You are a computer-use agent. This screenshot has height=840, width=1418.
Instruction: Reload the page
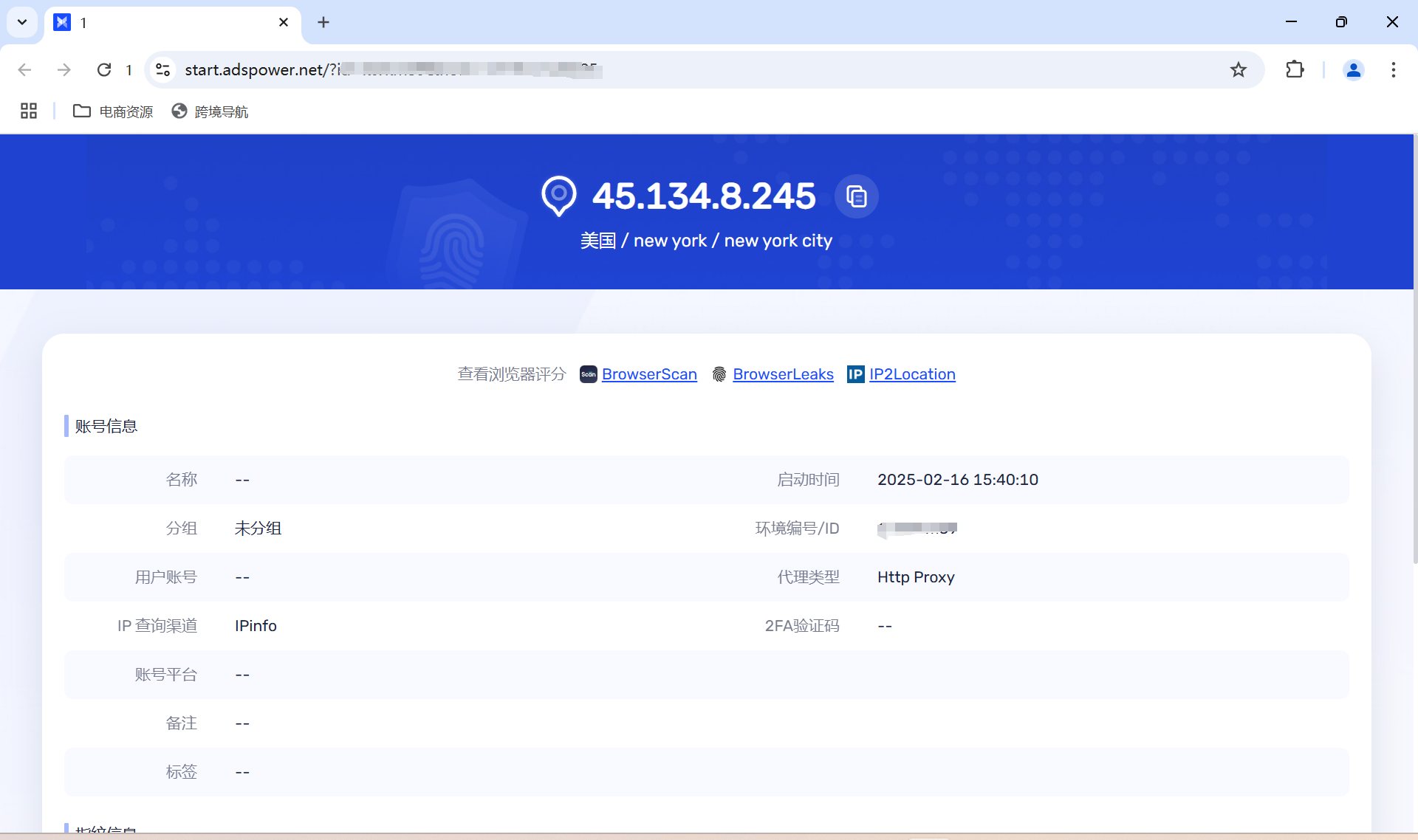[x=104, y=69]
